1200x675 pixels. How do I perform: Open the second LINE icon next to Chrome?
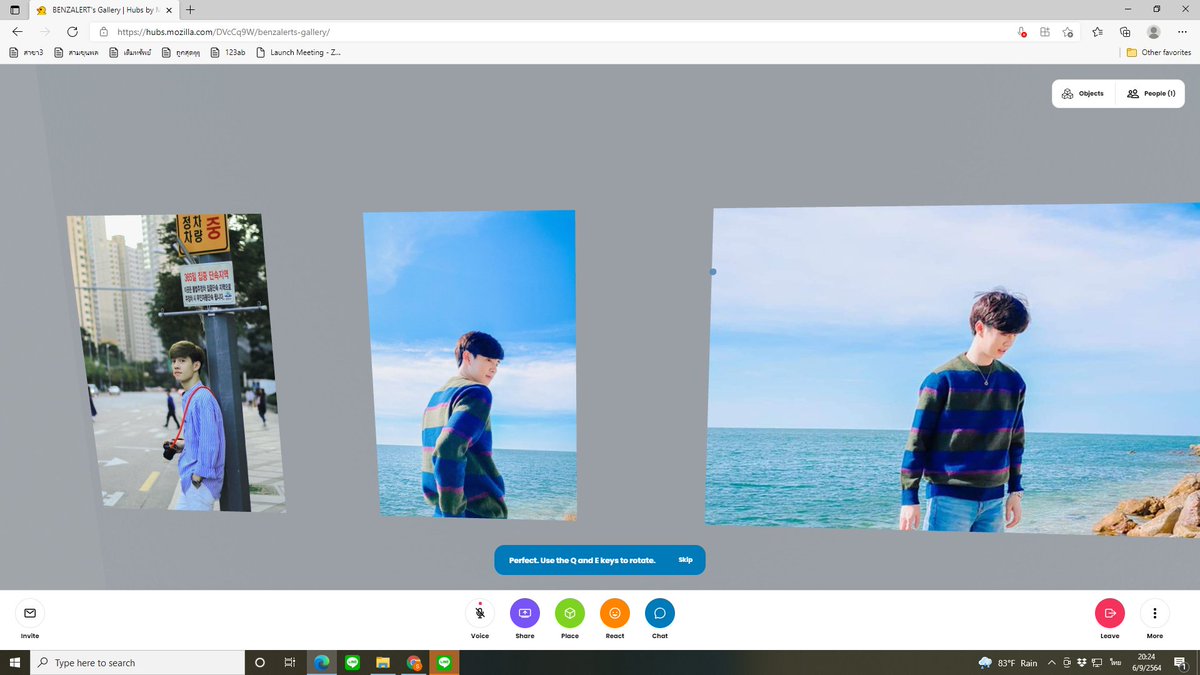(x=445, y=663)
